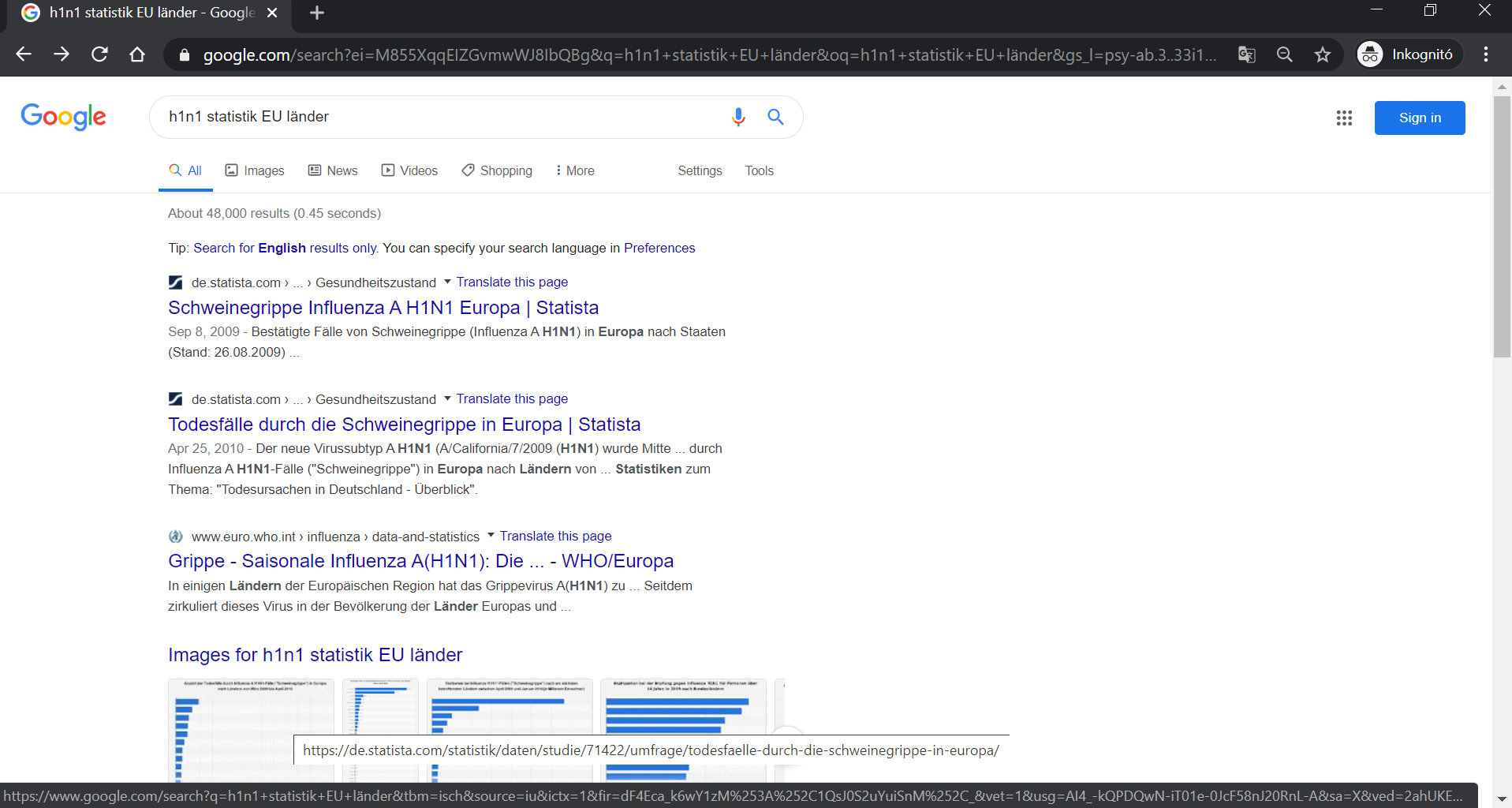Open a new tab with the plus icon
This screenshot has height=808, width=1512.
[317, 13]
